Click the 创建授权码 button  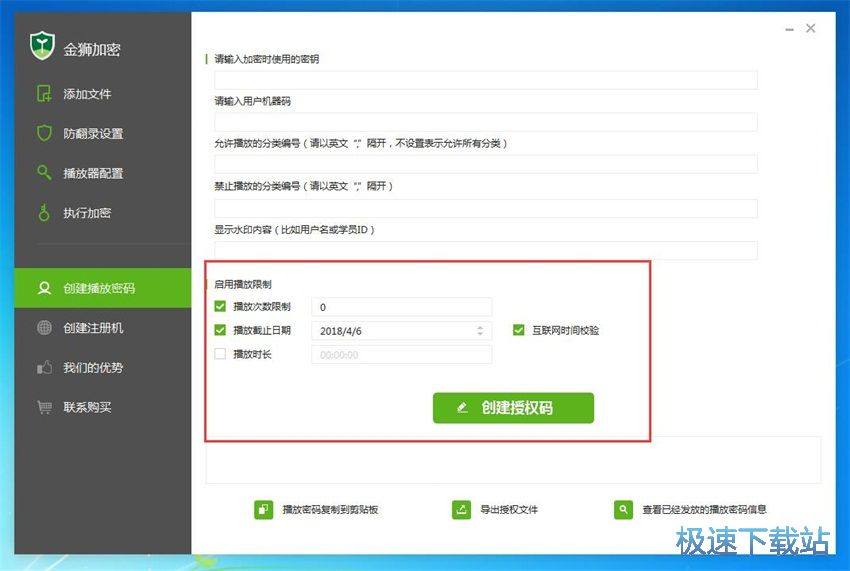click(513, 408)
